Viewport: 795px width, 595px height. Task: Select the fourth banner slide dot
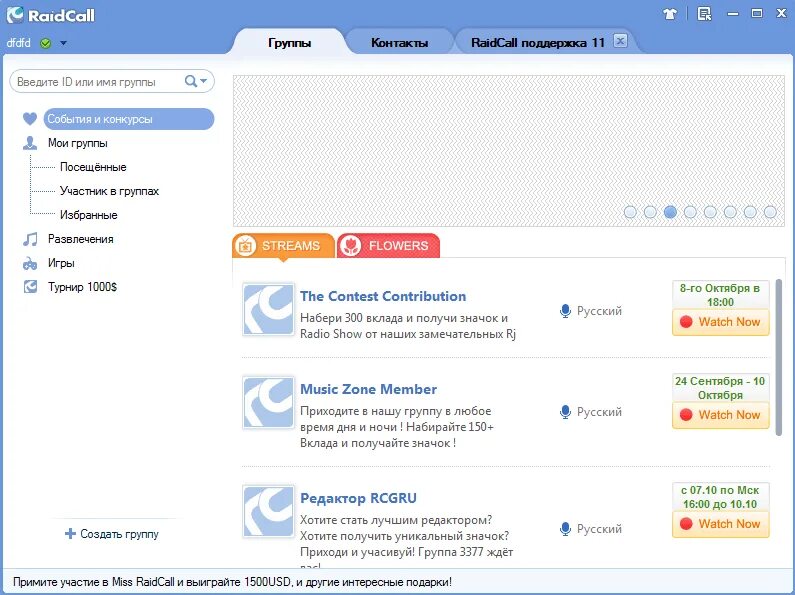click(690, 212)
